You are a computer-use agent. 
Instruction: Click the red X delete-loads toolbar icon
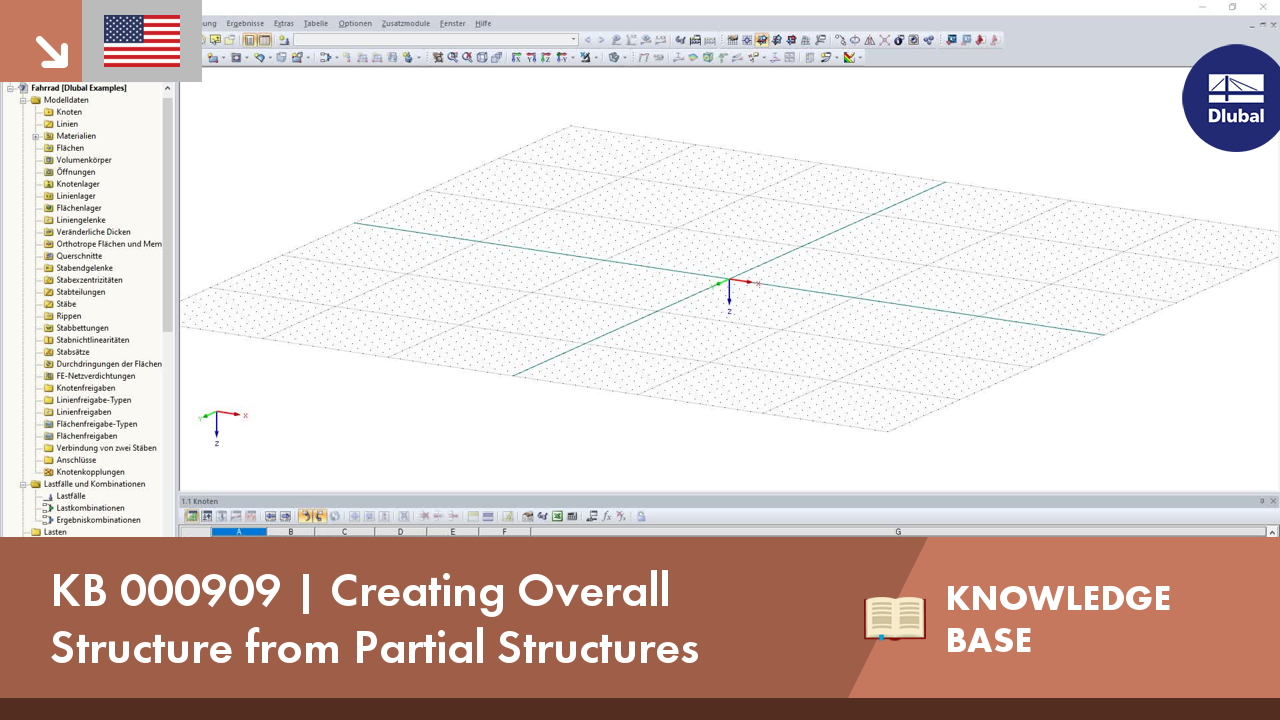884,40
